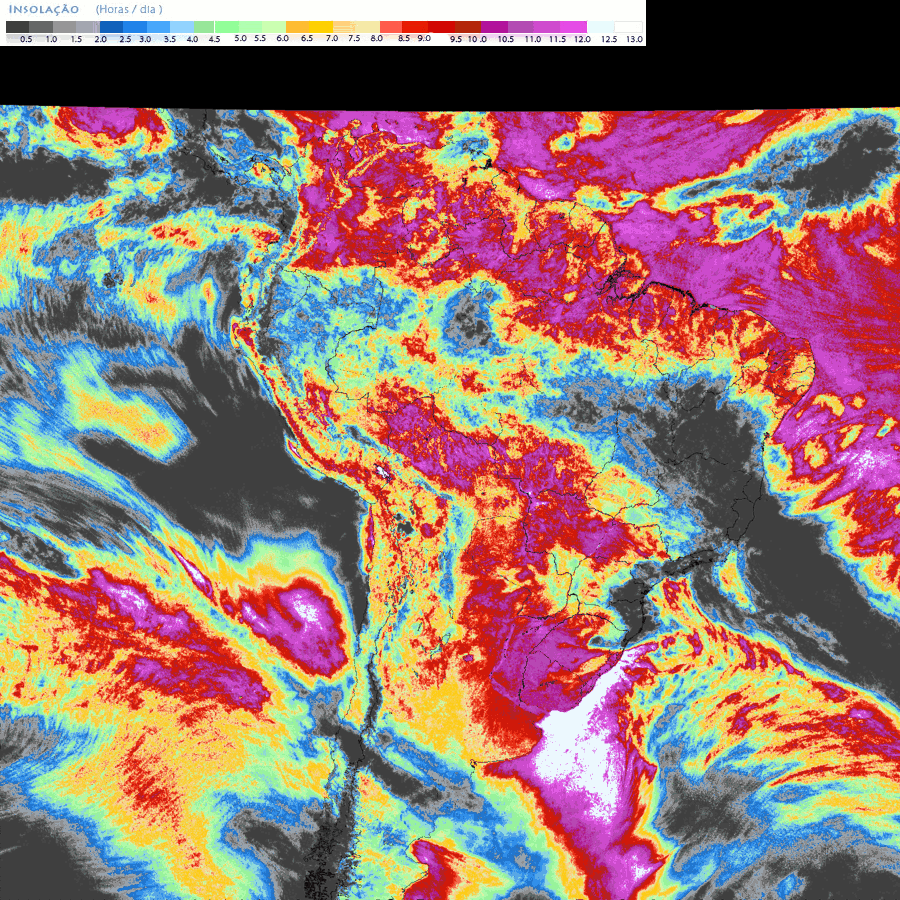Screen dimensions: 900x900
Task: Select the 8.5 legend value
Action: point(404,38)
